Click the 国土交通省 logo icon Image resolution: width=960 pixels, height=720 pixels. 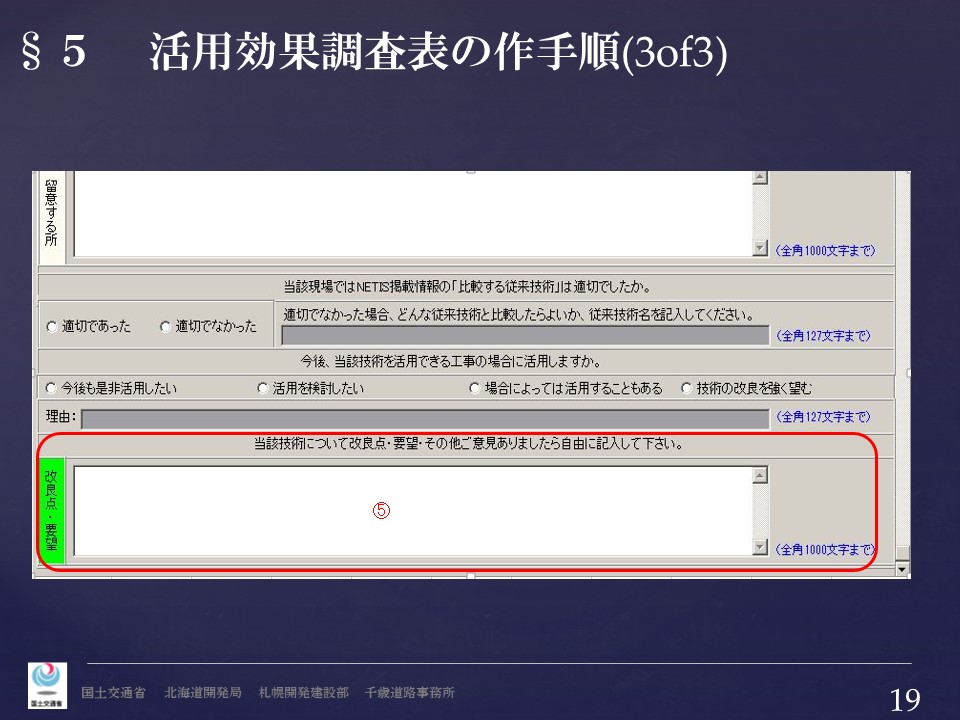(47, 686)
